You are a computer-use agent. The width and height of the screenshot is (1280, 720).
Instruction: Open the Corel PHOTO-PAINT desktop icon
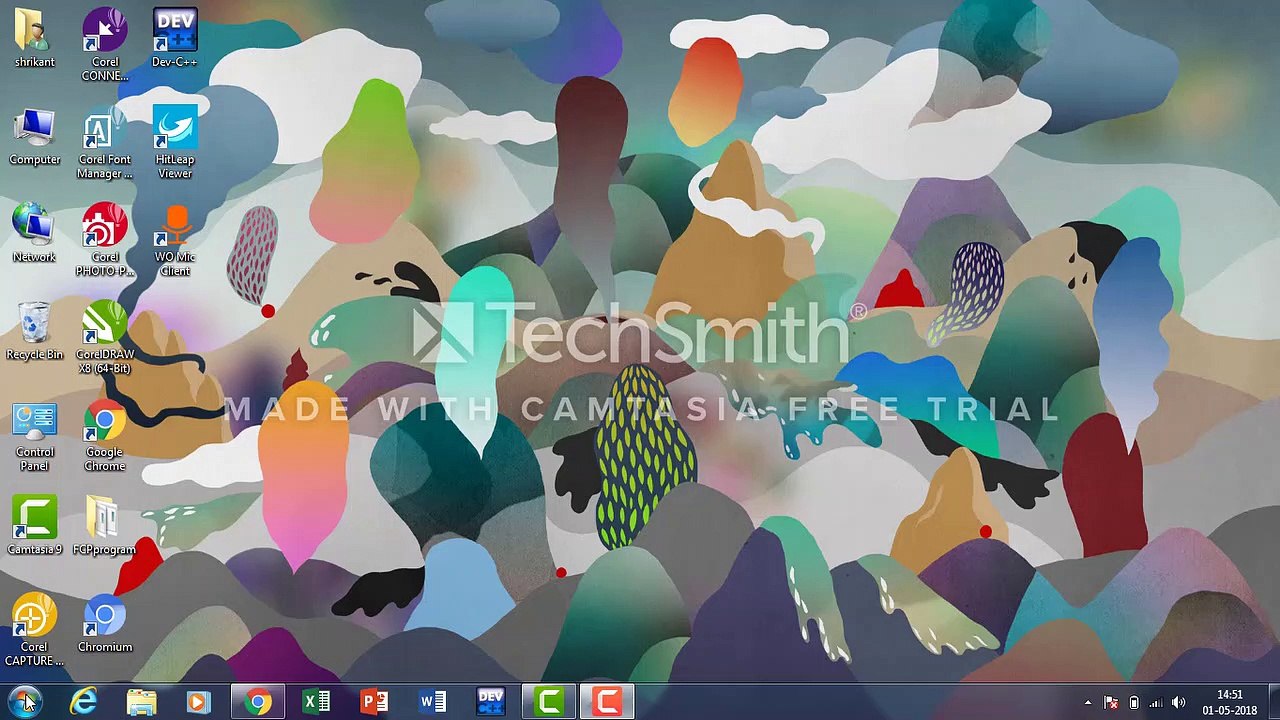(104, 228)
